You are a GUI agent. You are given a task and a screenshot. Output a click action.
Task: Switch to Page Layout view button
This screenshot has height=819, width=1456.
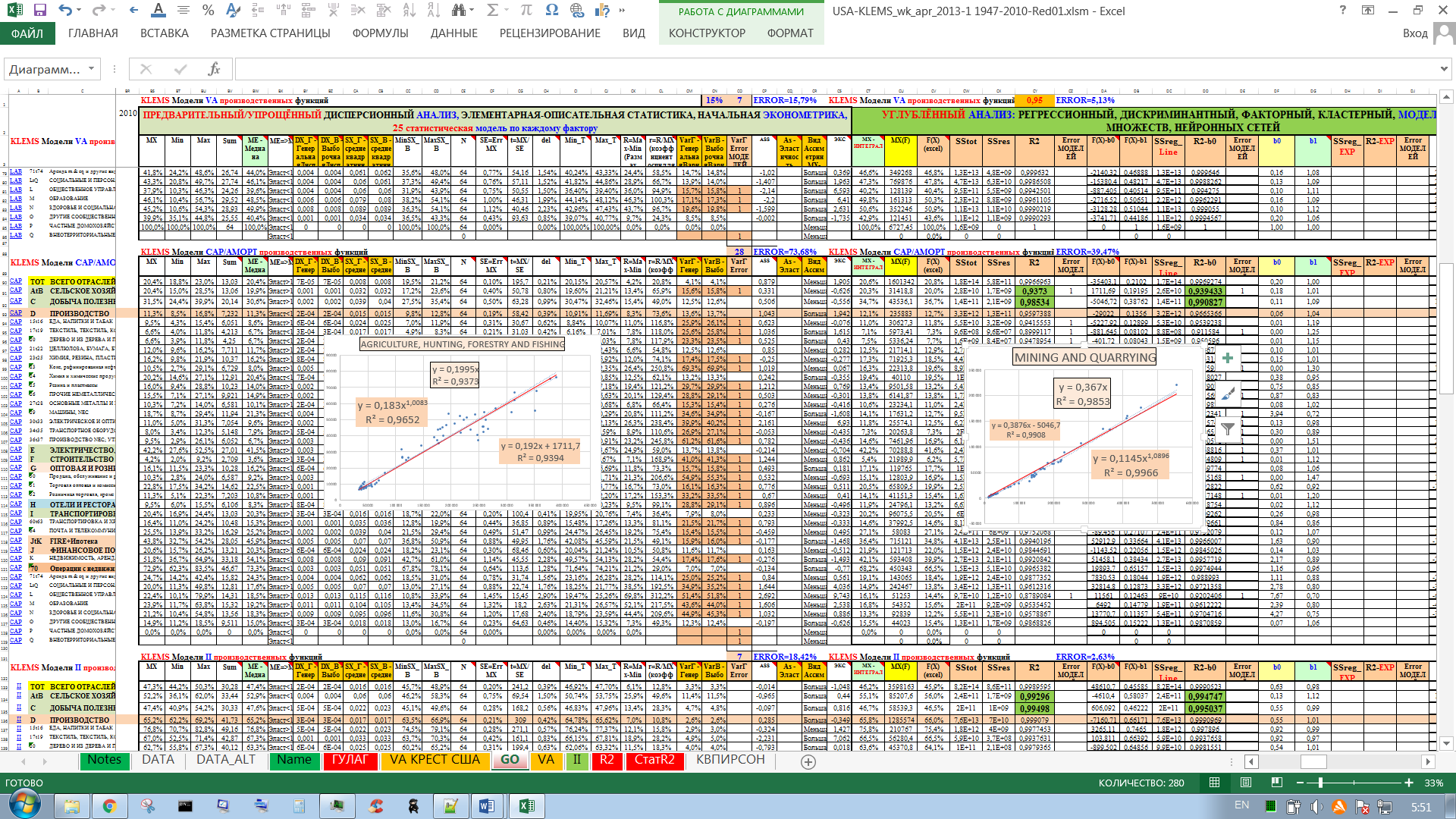(x=1246, y=783)
